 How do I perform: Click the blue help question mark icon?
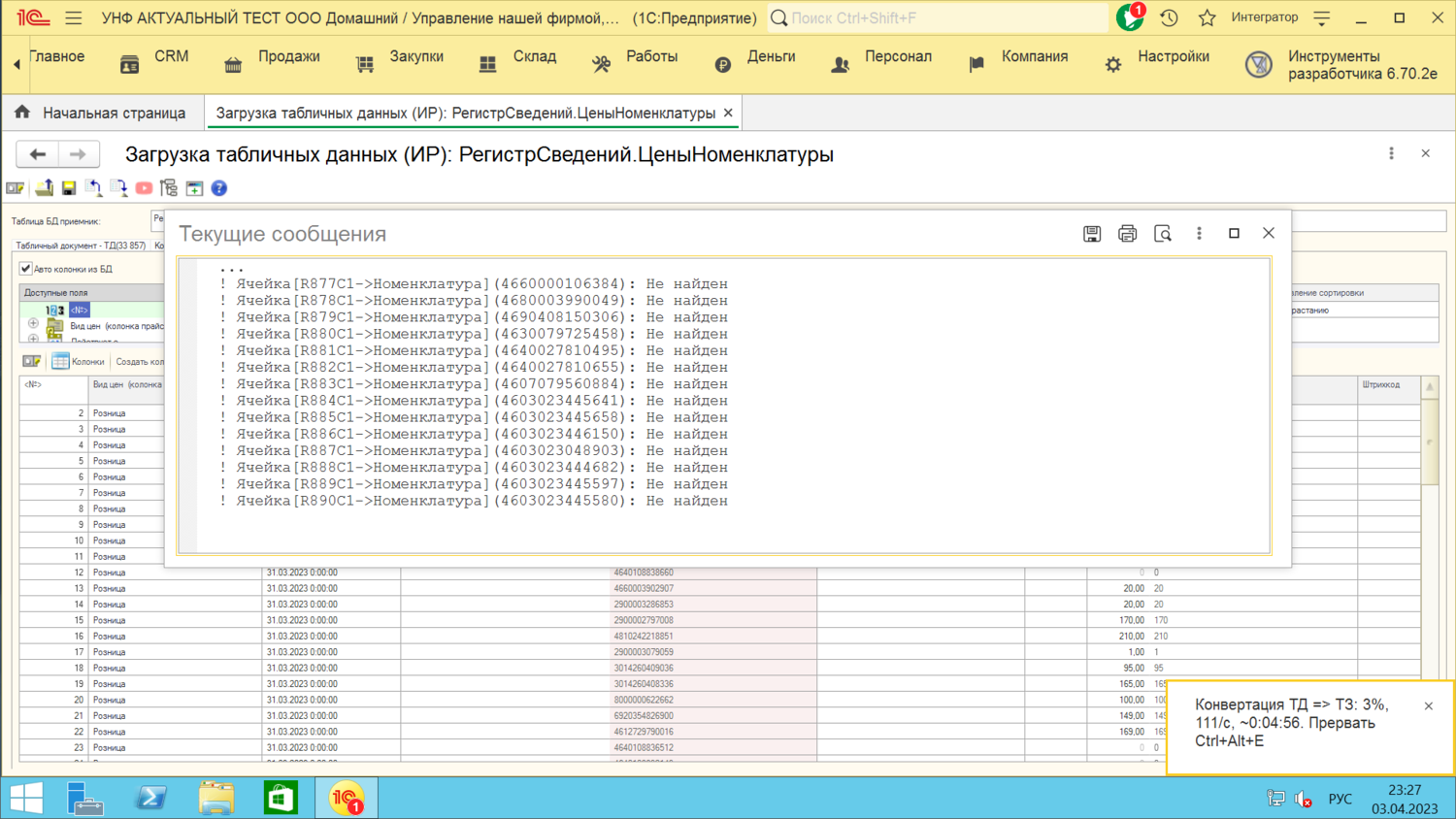[219, 188]
